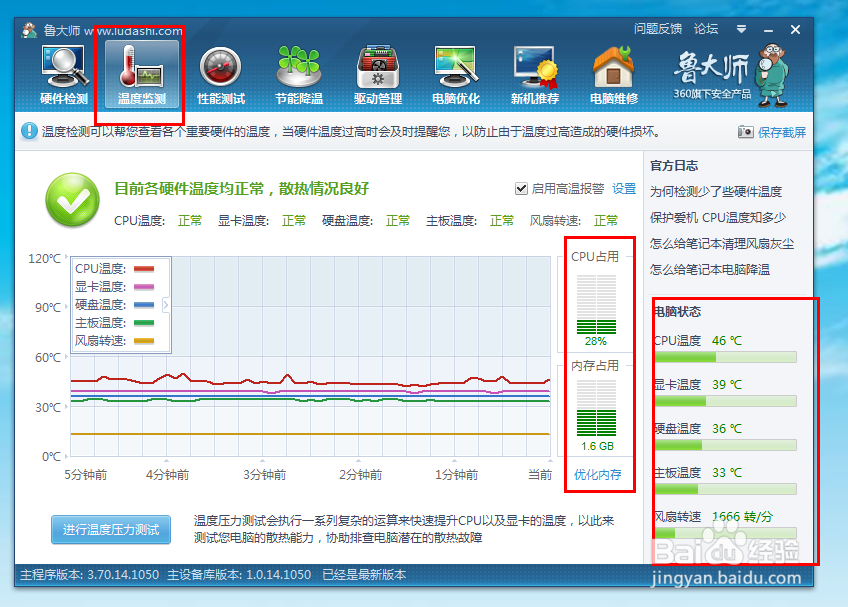Open the 设置 alarm settings link

(x=624, y=188)
